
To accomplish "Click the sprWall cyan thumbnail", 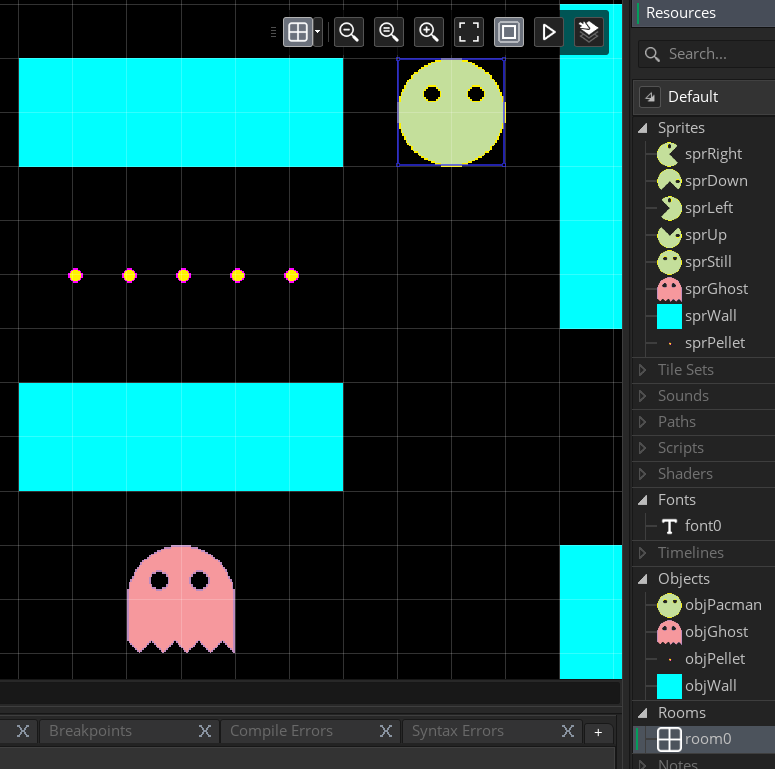I will [x=669, y=316].
